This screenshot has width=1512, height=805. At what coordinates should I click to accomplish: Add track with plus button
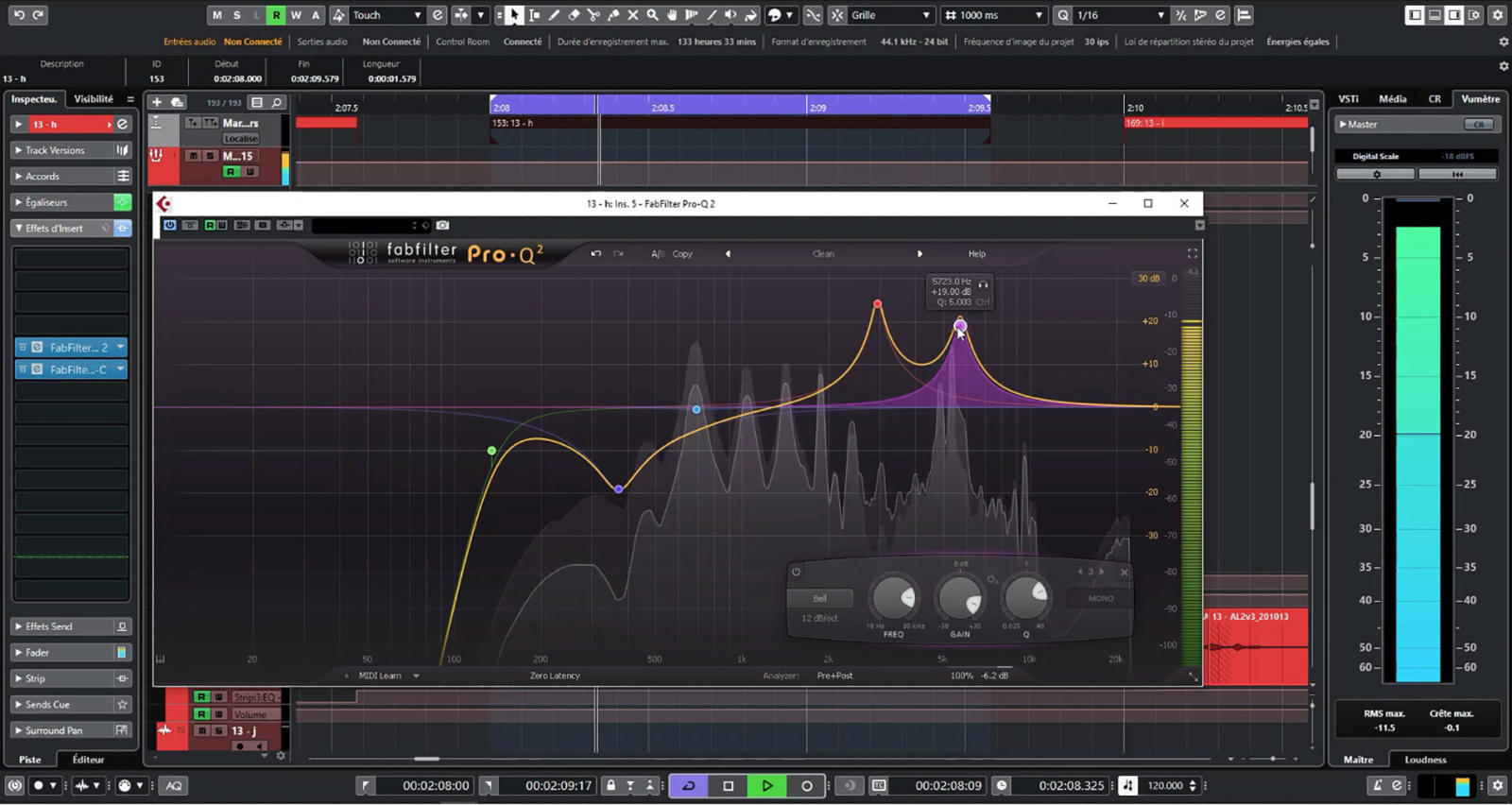pos(157,102)
